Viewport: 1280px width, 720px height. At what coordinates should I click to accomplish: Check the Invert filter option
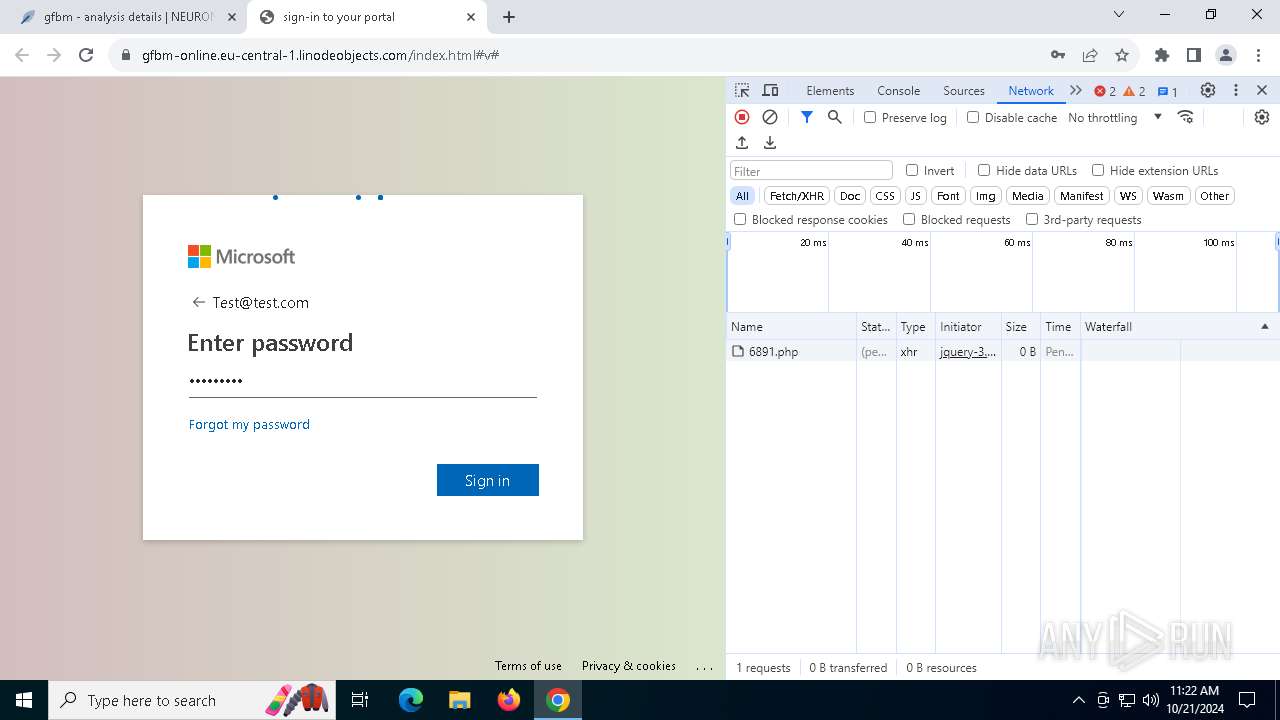pos(912,170)
